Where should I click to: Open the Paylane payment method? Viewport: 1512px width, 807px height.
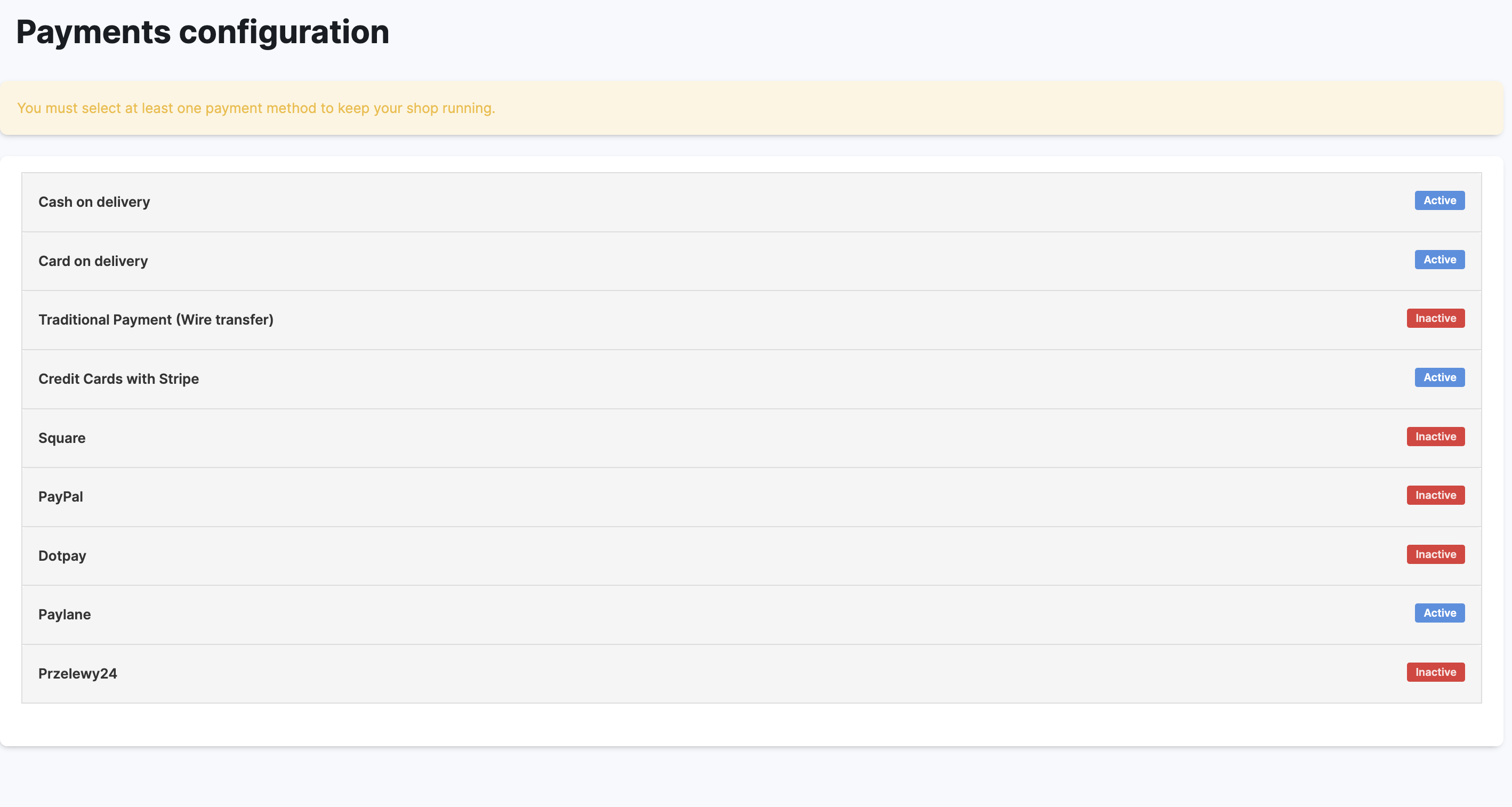pos(65,615)
